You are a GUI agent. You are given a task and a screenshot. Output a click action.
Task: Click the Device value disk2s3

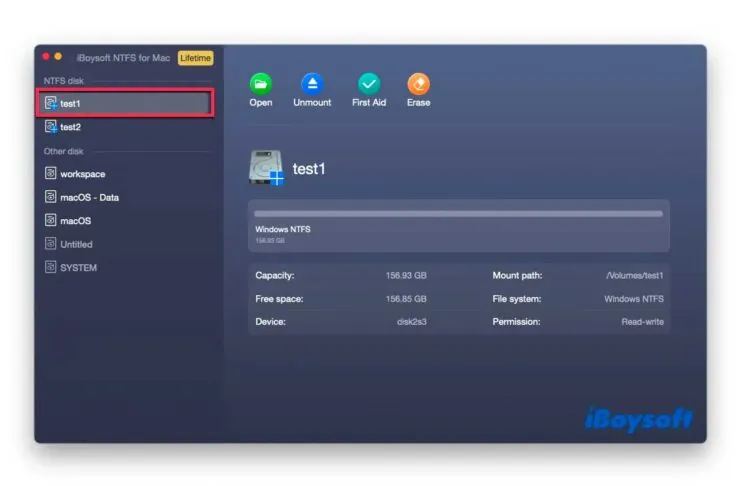pos(412,322)
